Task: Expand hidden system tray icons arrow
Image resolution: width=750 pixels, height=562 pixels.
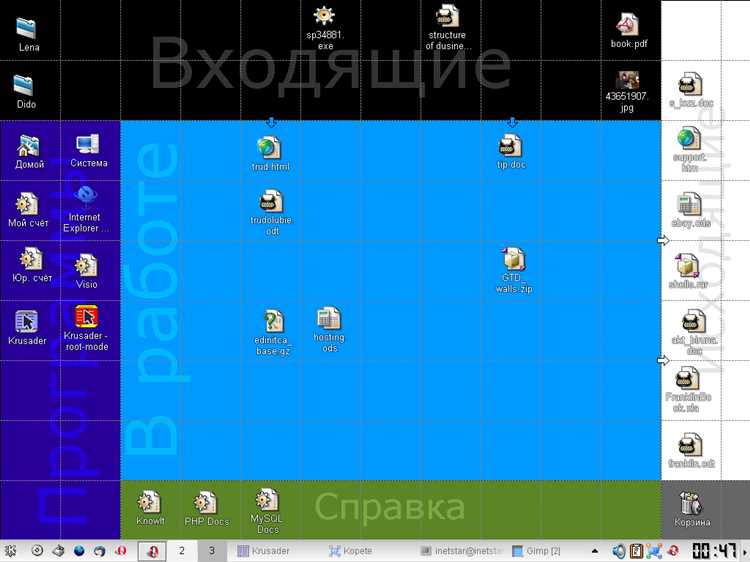Action: tap(595, 551)
